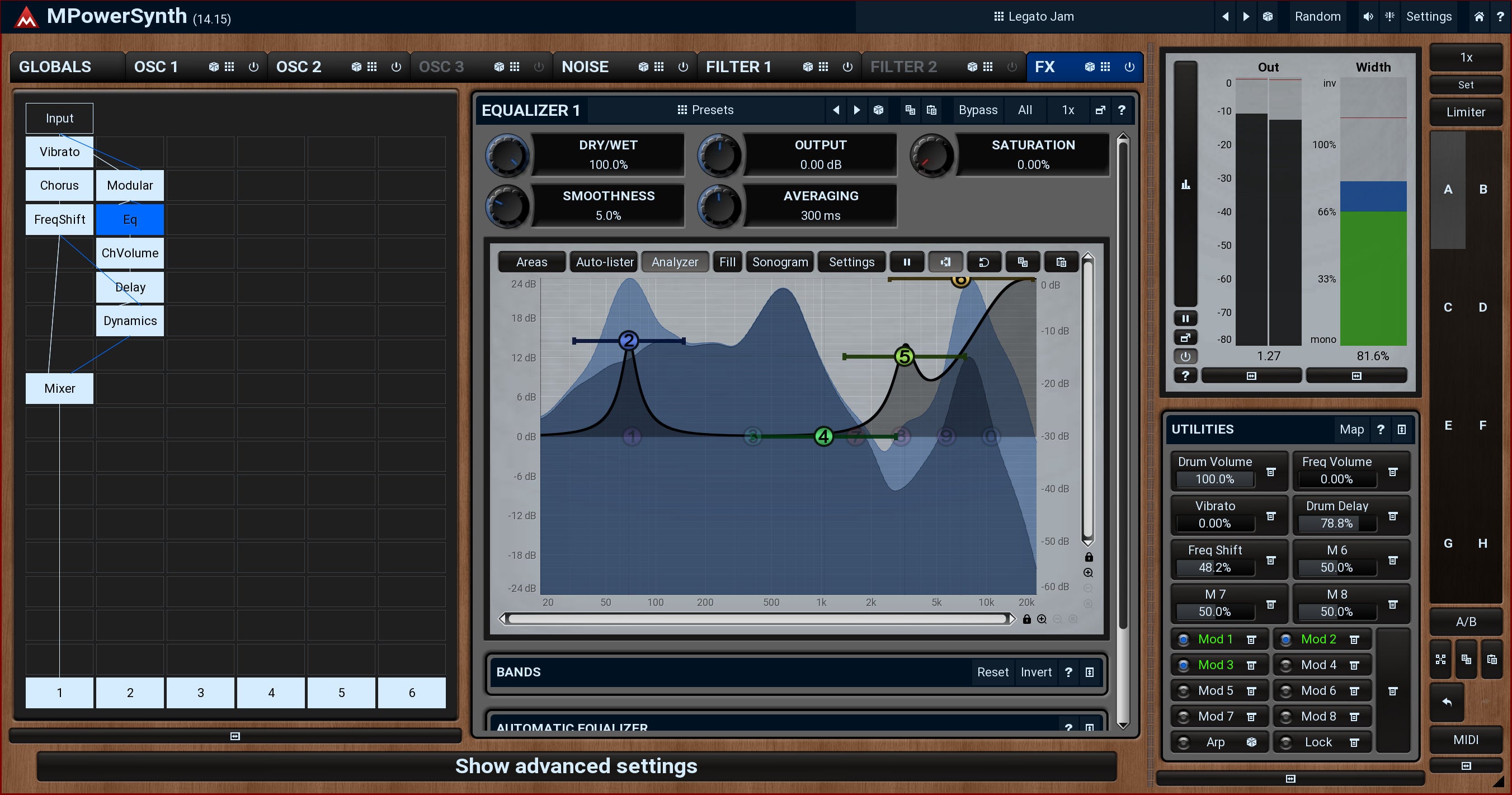Screen dimensions: 1512x795
Task: Enable the Mod 4 modulator toggle
Action: (1285, 665)
